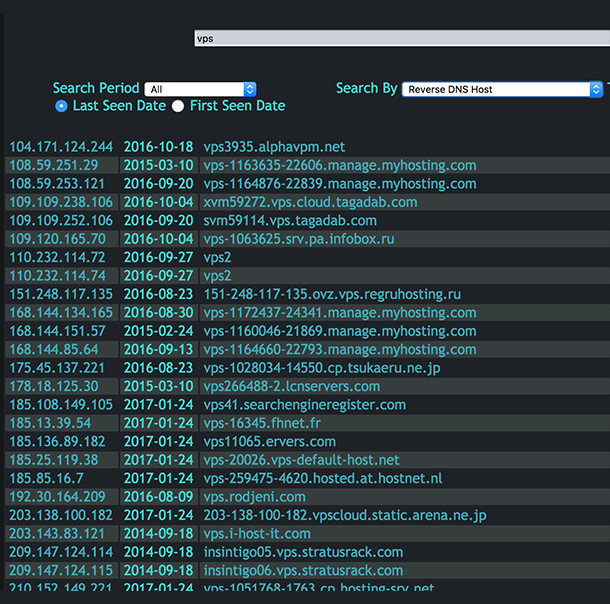Click hostname vps266488-2.lcnservers.com

pyautogui.click(x=292, y=387)
